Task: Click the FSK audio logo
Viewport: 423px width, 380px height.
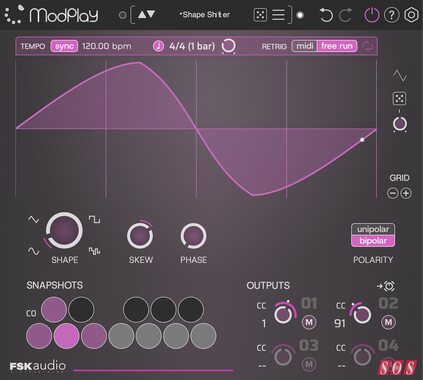Action: [38, 366]
